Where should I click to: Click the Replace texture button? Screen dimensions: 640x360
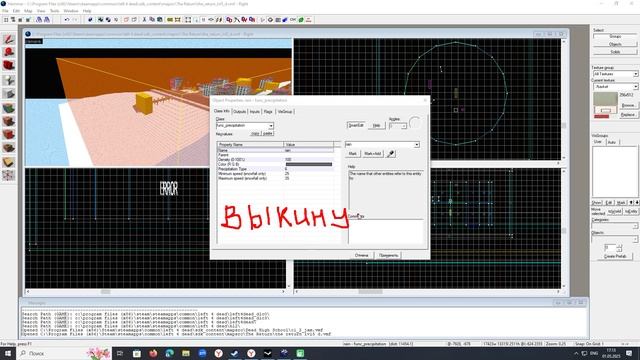[x=628, y=115]
